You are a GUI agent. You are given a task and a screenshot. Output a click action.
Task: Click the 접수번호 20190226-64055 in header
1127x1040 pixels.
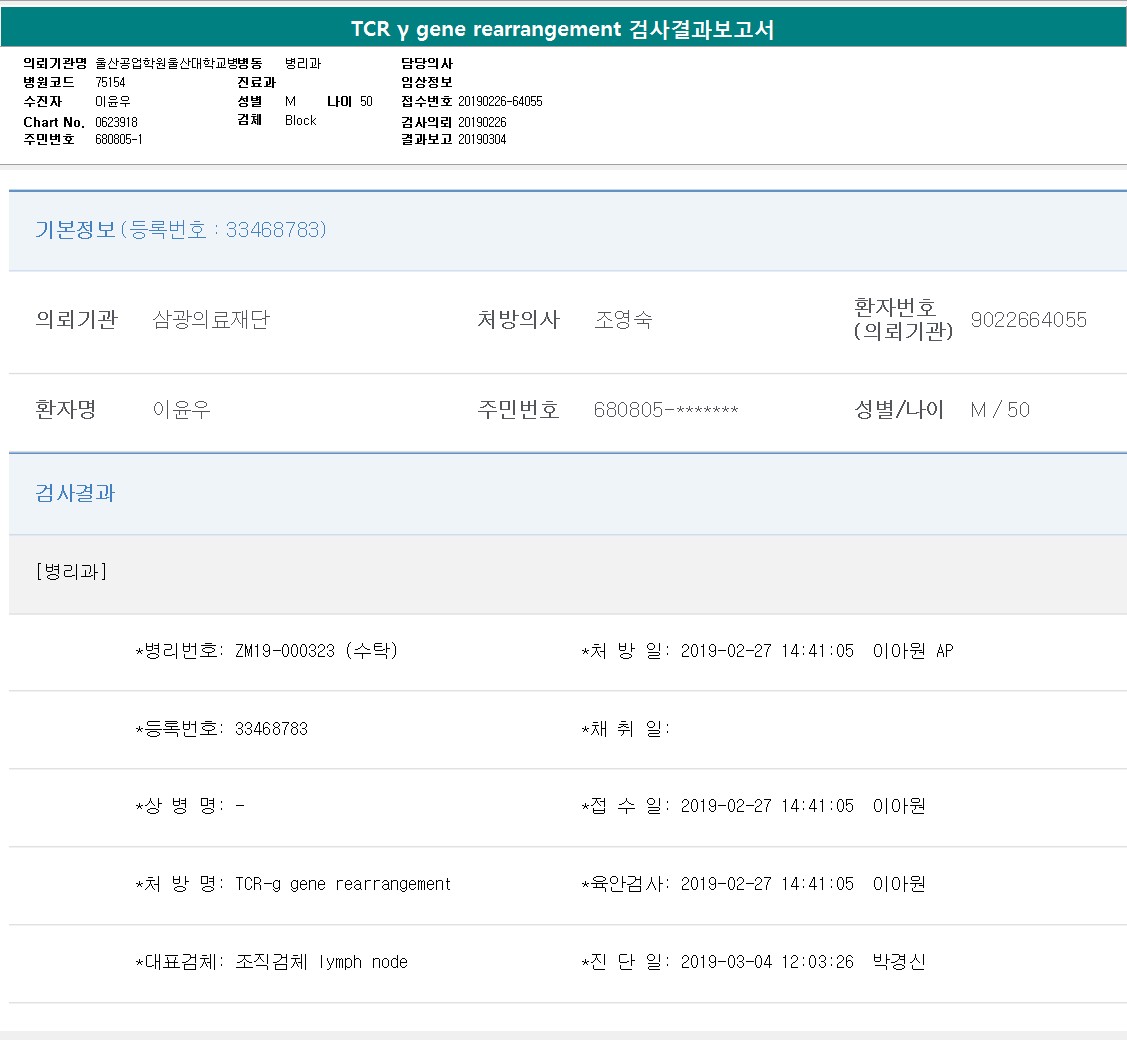(500, 102)
